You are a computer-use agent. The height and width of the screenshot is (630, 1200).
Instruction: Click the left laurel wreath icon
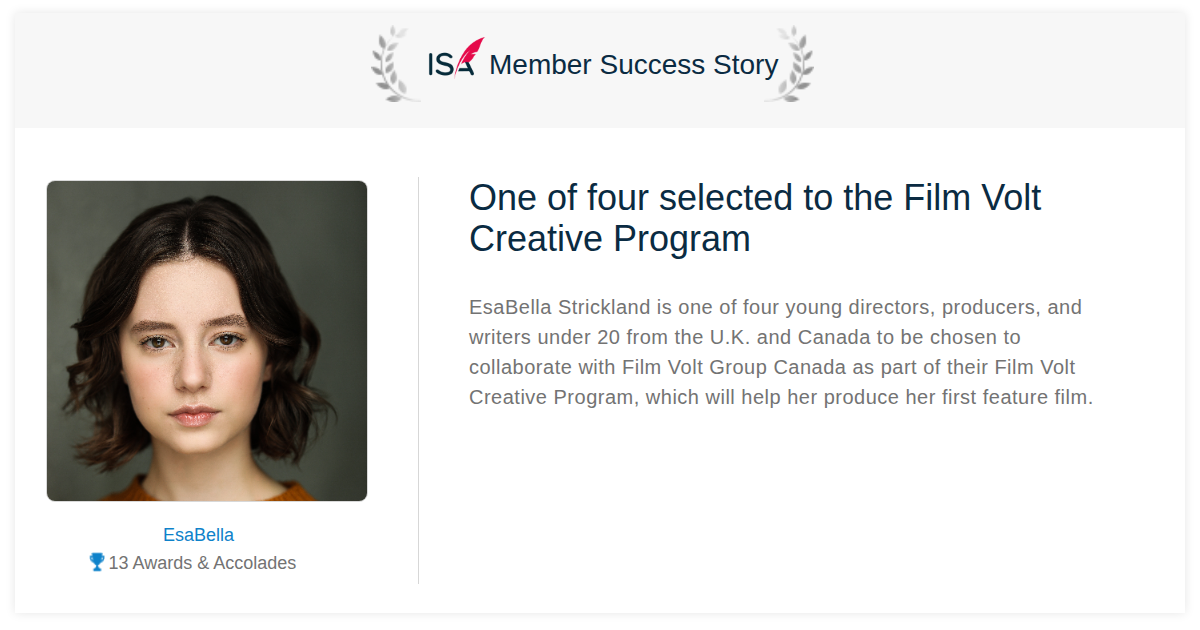pos(391,64)
